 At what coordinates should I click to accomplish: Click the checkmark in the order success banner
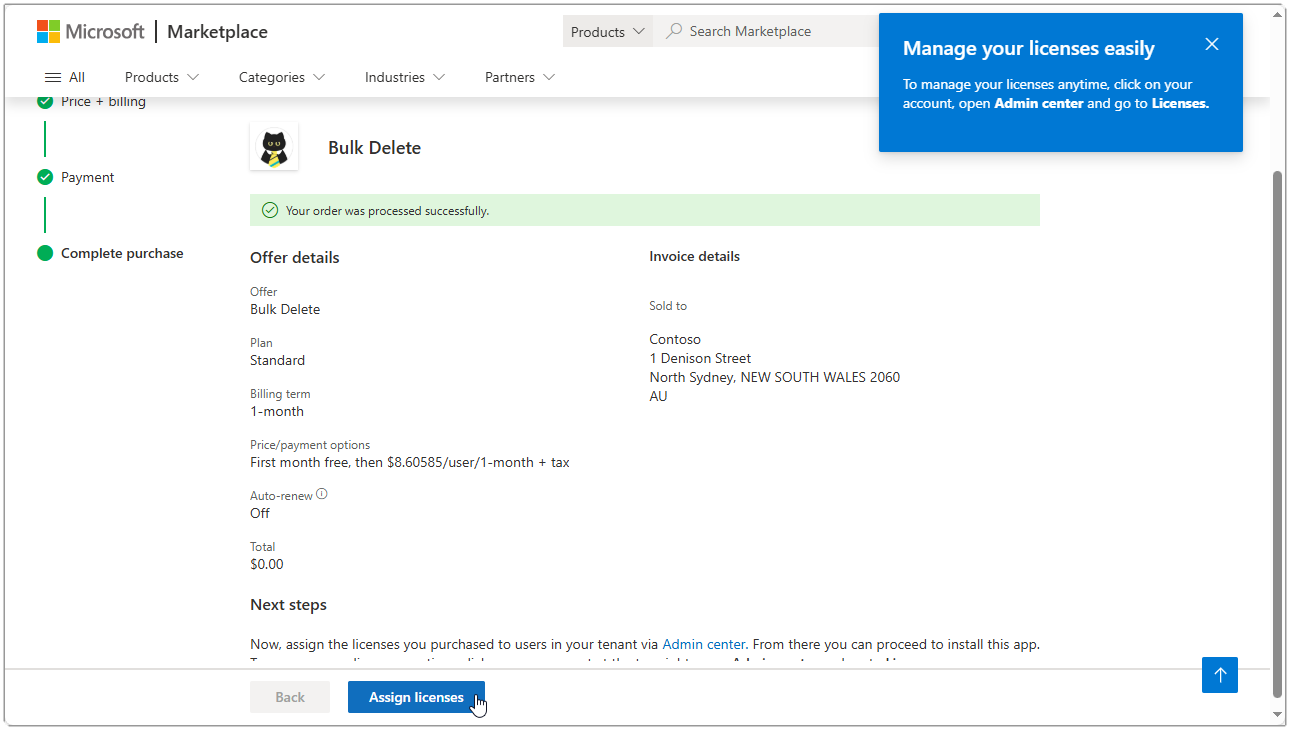click(x=270, y=210)
